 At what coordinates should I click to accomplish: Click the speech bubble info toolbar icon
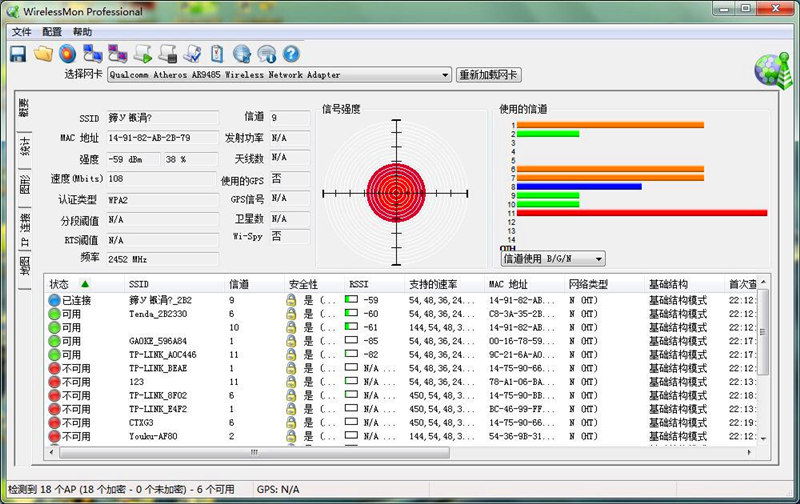coord(266,54)
